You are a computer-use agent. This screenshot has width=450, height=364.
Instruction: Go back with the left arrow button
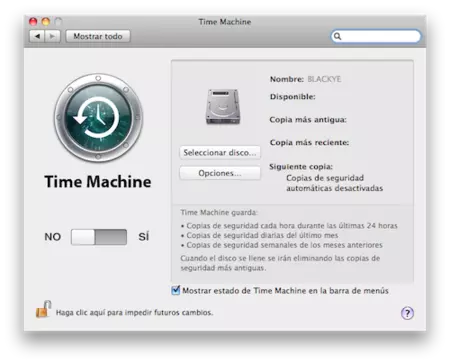[x=37, y=36]
